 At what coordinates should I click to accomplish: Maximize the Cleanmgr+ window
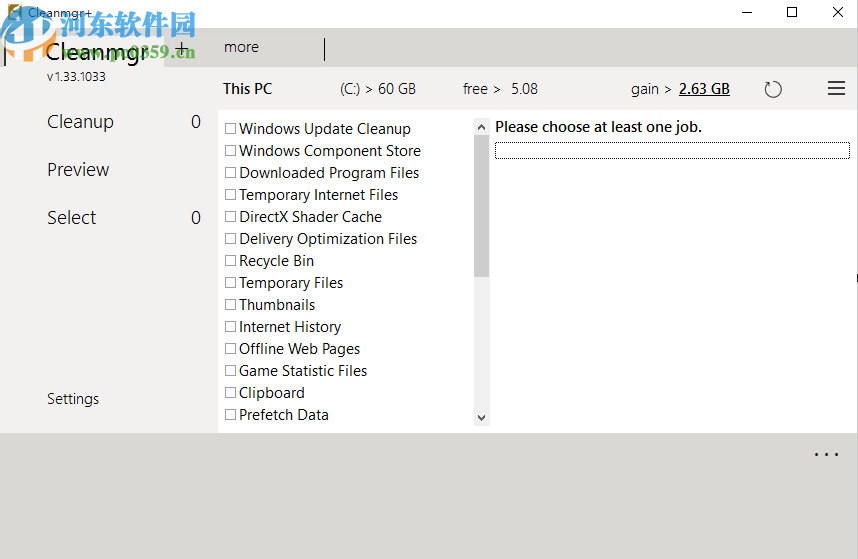click(792, 12)
